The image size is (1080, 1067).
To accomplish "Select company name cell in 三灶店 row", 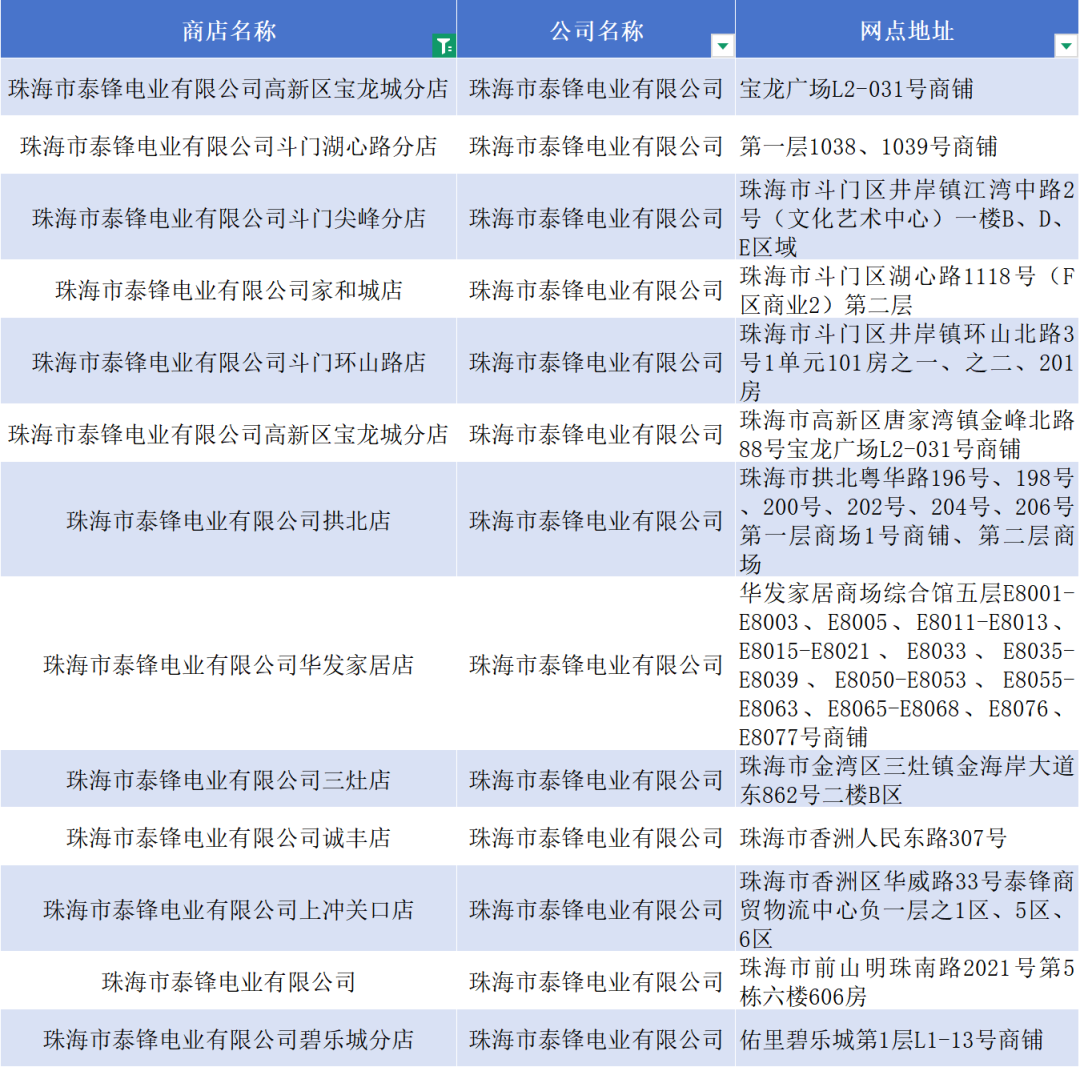I will (x=596, y=779).
